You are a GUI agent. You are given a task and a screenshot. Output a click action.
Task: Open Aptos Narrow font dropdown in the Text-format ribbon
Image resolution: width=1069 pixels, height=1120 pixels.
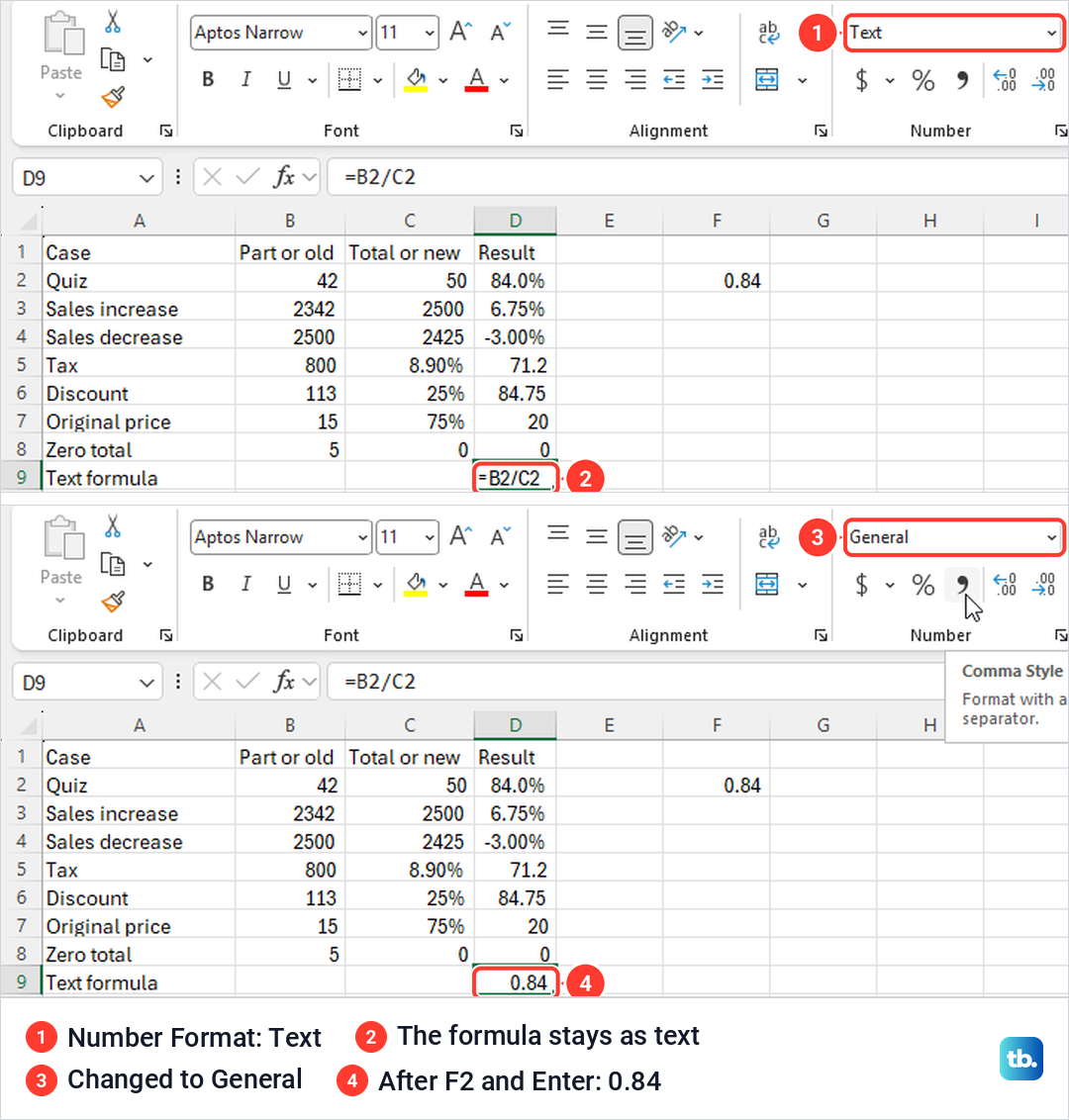(362, 33)
